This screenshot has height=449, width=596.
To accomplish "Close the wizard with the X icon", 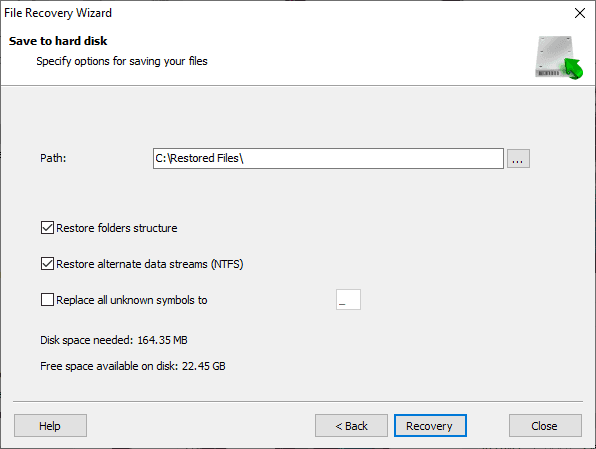I will point(580,13).
